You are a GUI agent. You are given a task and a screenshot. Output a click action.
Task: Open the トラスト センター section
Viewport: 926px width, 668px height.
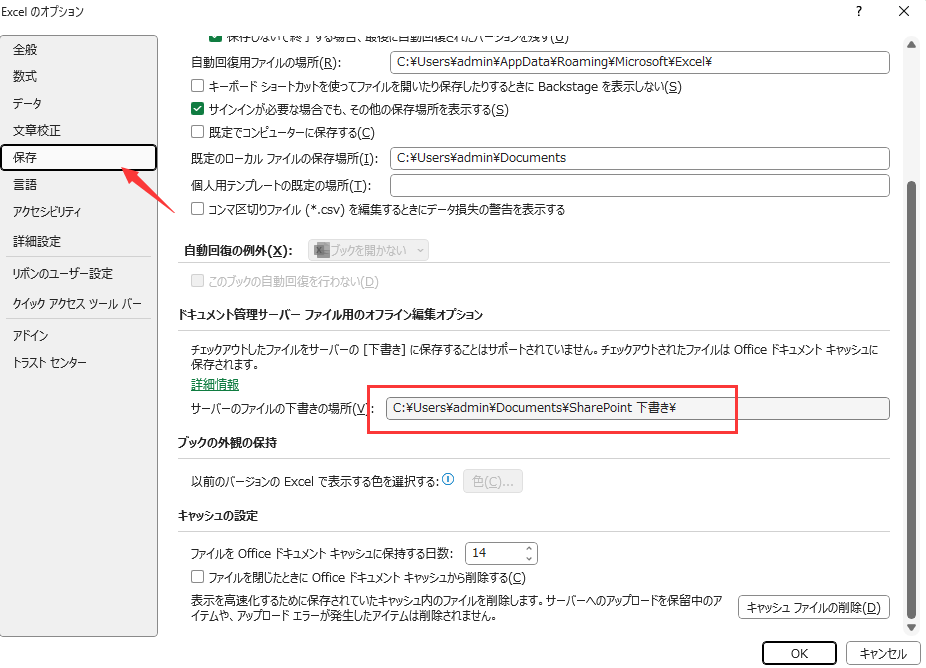click(47, 362)
